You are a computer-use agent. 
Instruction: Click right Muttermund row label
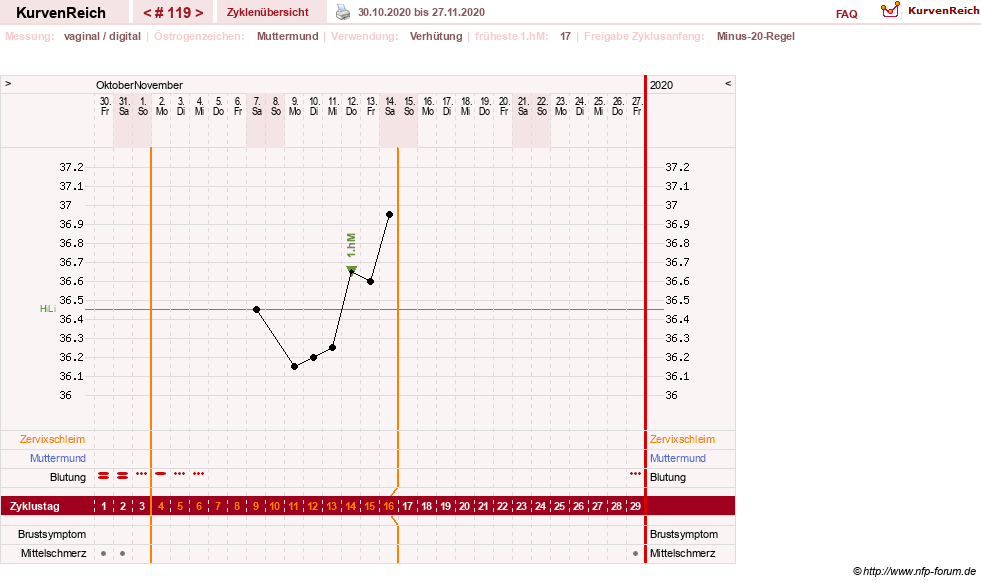click(678, 458)
